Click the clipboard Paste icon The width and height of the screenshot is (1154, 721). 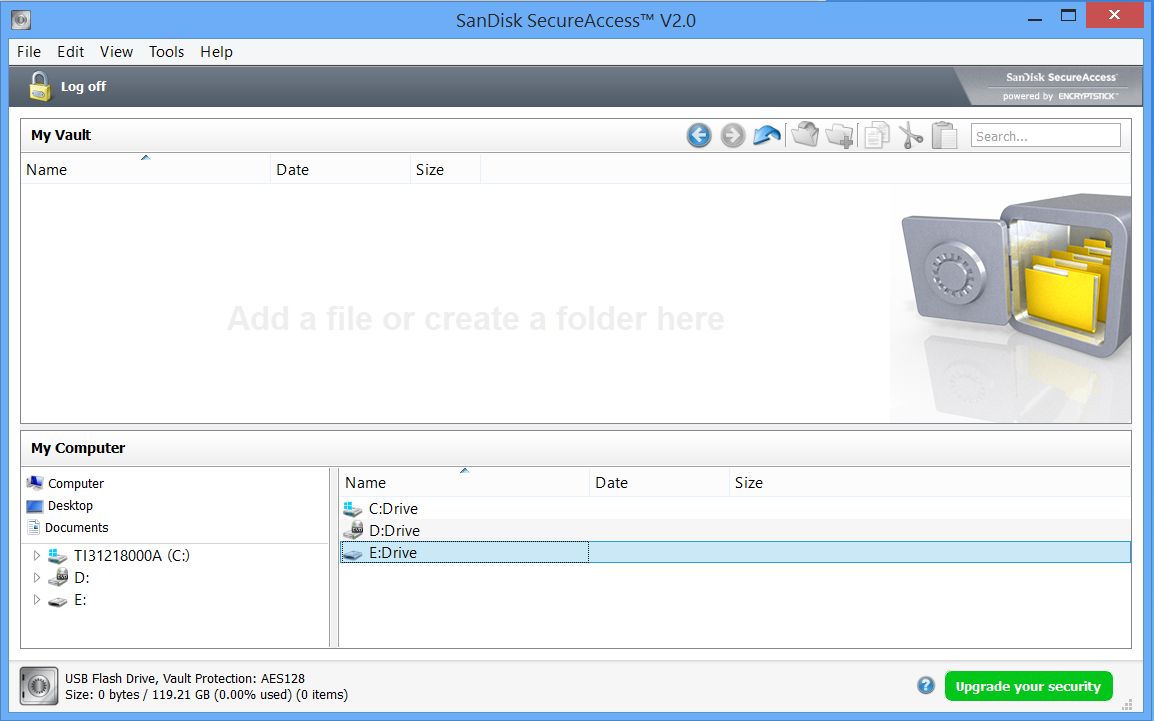pos(944,136)
